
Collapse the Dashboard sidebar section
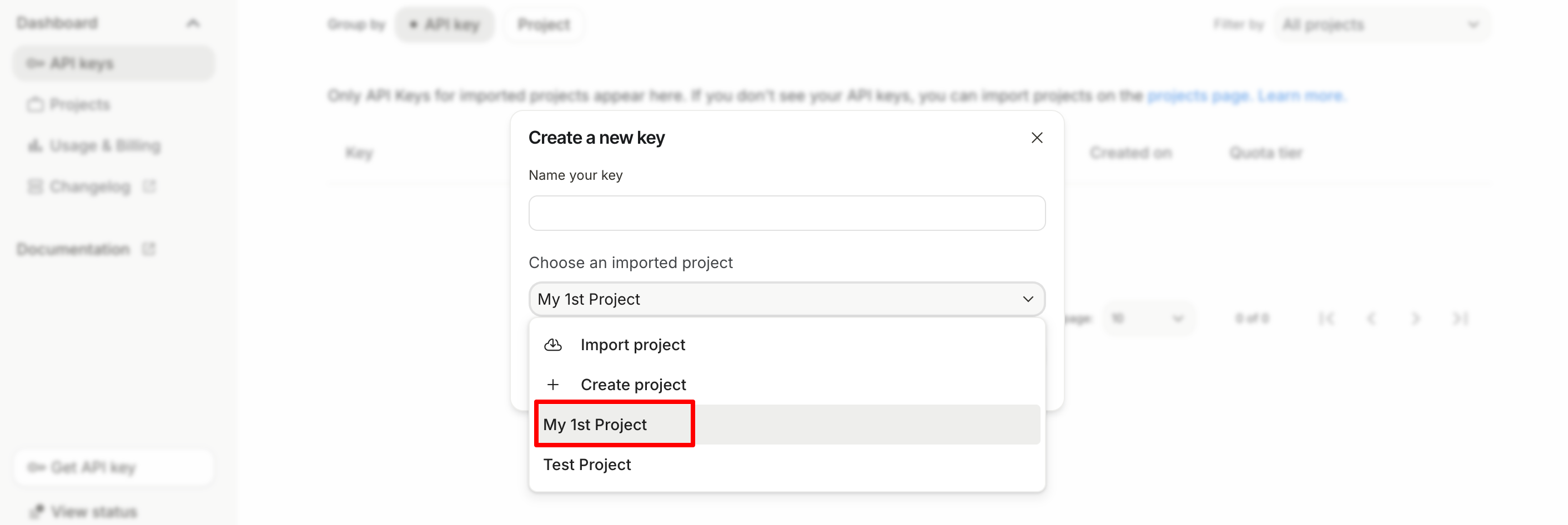[x=193, y=23]
